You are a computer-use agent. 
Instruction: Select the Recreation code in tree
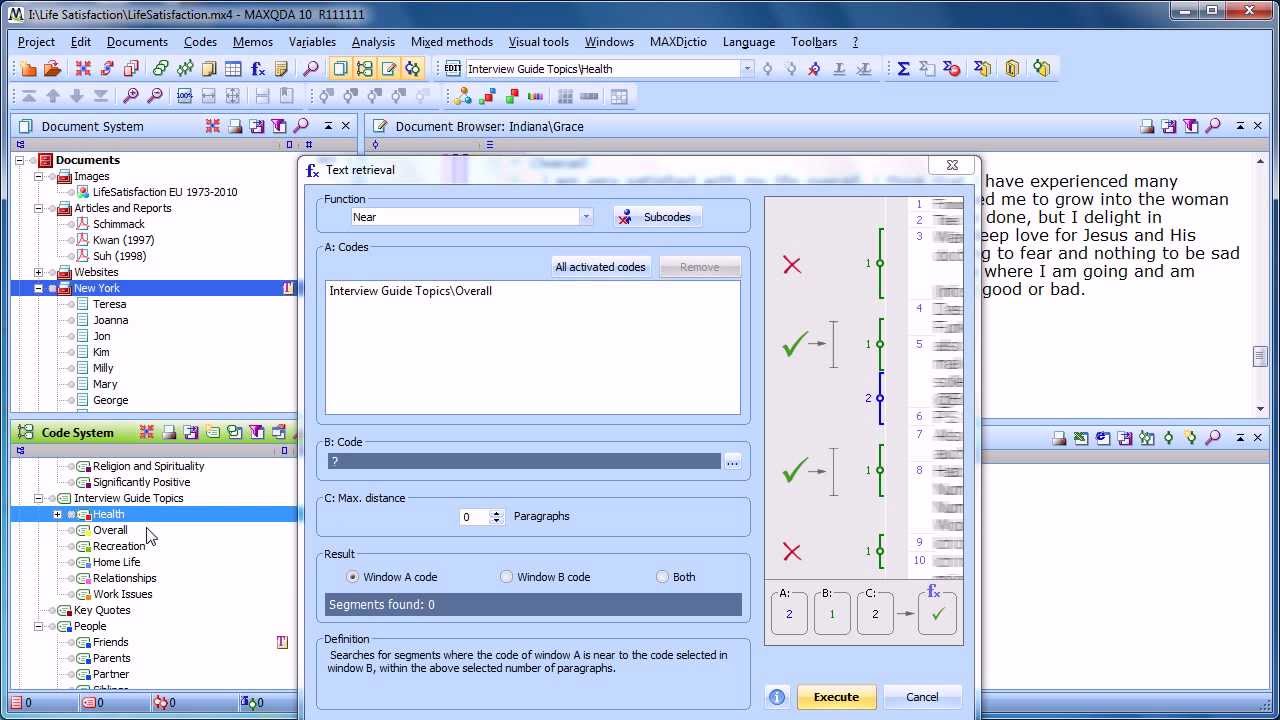pyautogui.click(x=119, y=546)
